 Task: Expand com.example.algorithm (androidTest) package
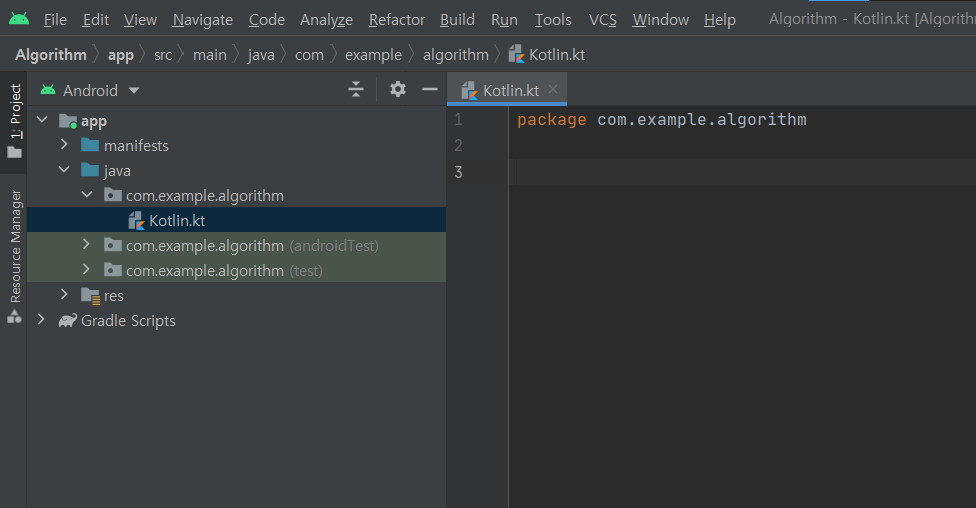coord(87,245)
